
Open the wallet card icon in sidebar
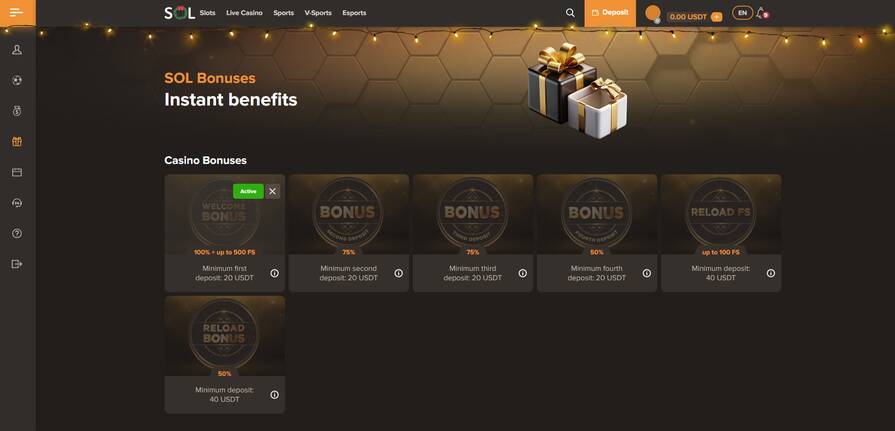(17, 172)
